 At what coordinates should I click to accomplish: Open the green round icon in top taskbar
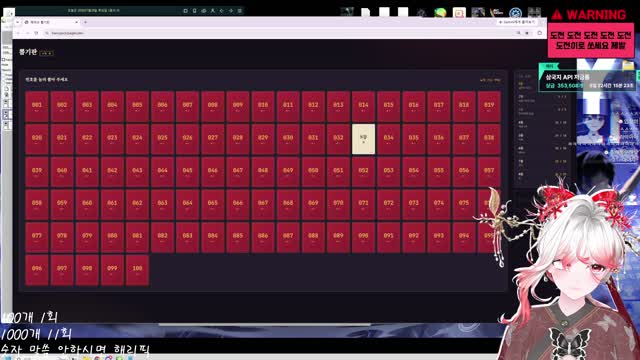pos(440,13)
